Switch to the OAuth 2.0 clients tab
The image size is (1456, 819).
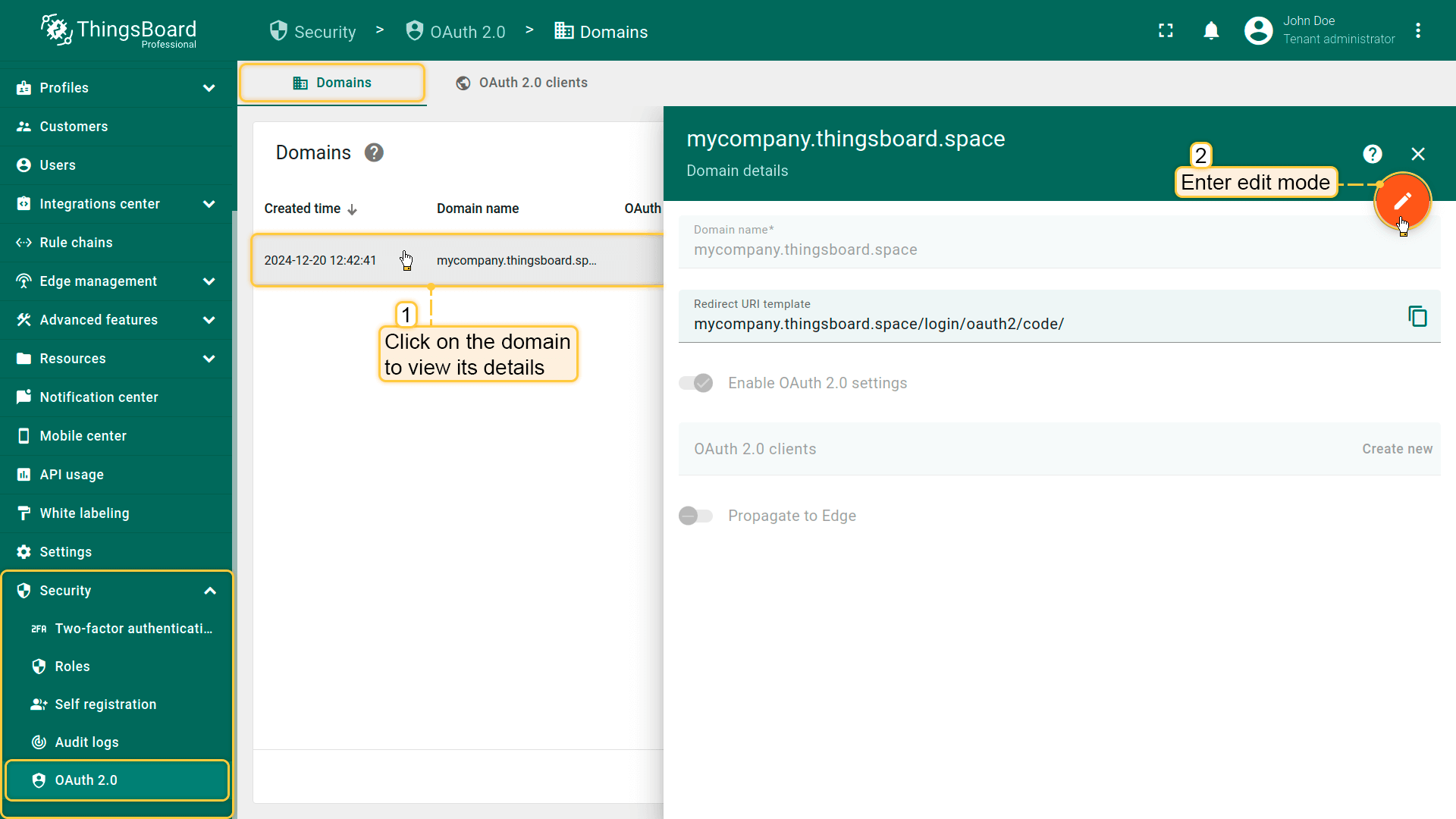522,83
